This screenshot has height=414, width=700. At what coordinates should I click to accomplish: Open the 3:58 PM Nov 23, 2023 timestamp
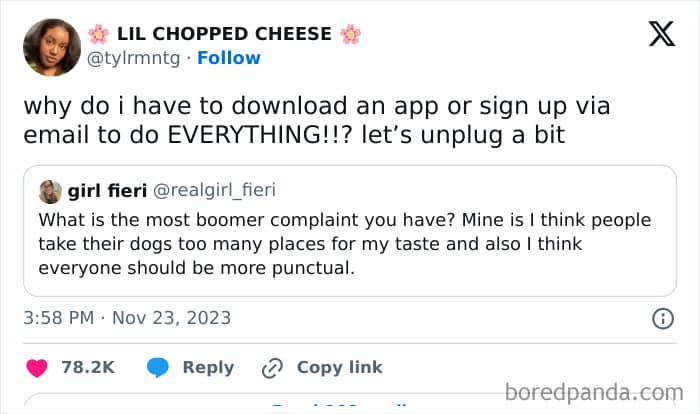coord(127,319)
